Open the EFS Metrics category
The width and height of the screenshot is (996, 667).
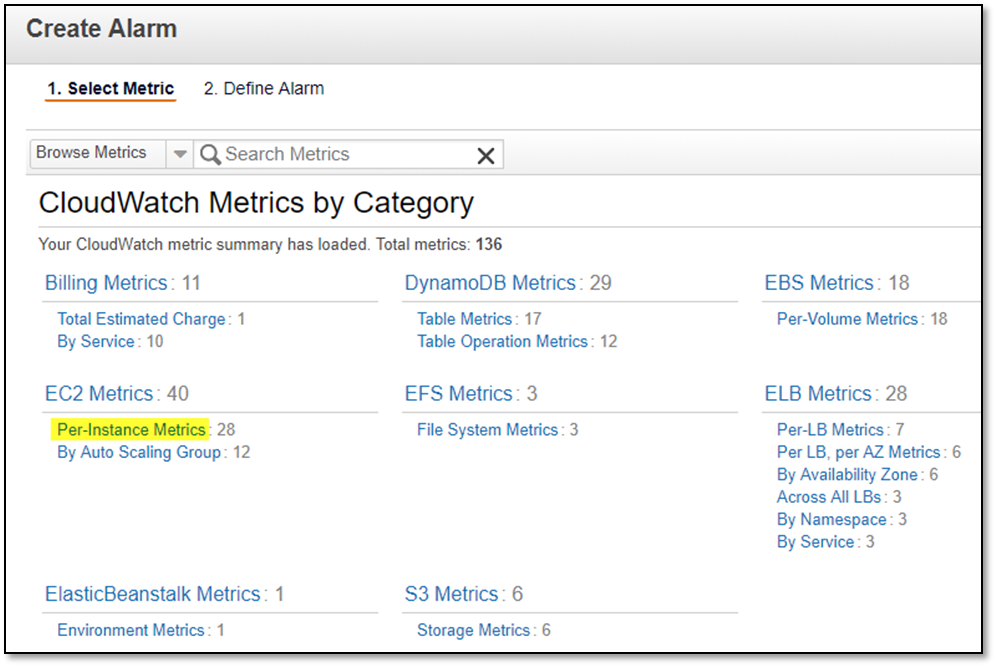pos(459,393)
